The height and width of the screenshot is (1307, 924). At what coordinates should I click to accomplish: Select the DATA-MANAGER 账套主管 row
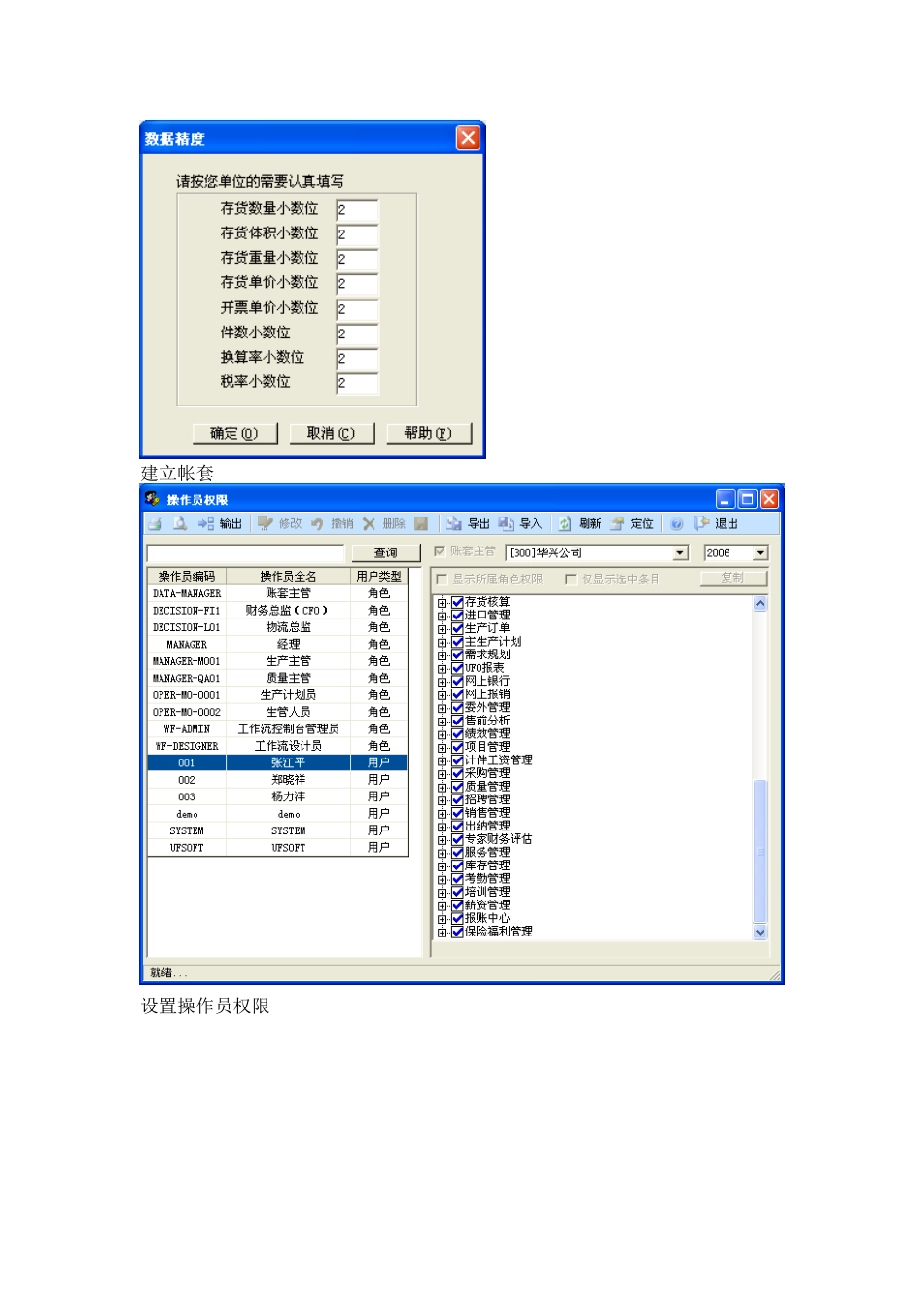pyautogui.click(x=277, y=593)
